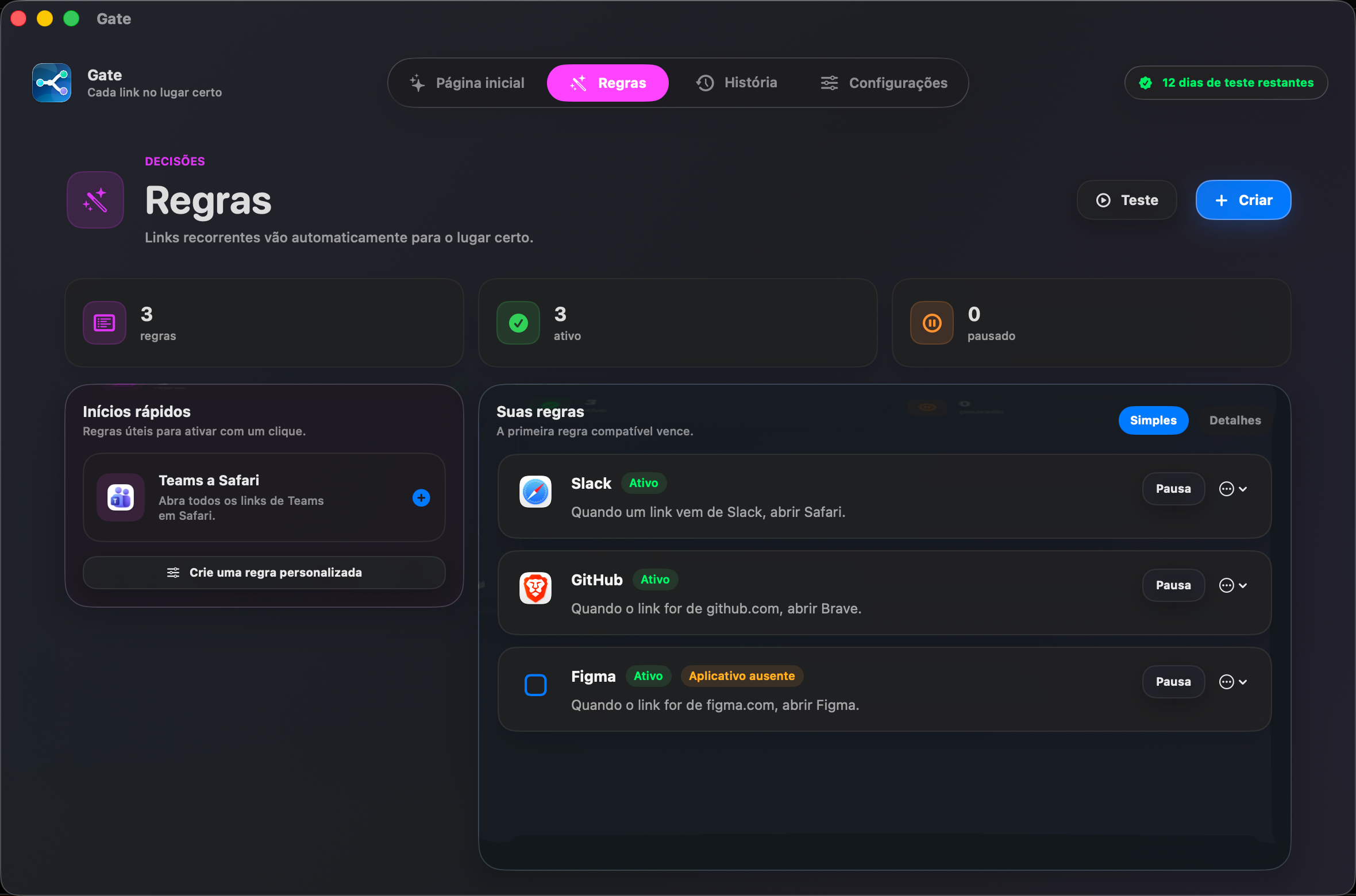
Task: Click the Aplicativo ausente warning badge
Action: pos(742,676)
